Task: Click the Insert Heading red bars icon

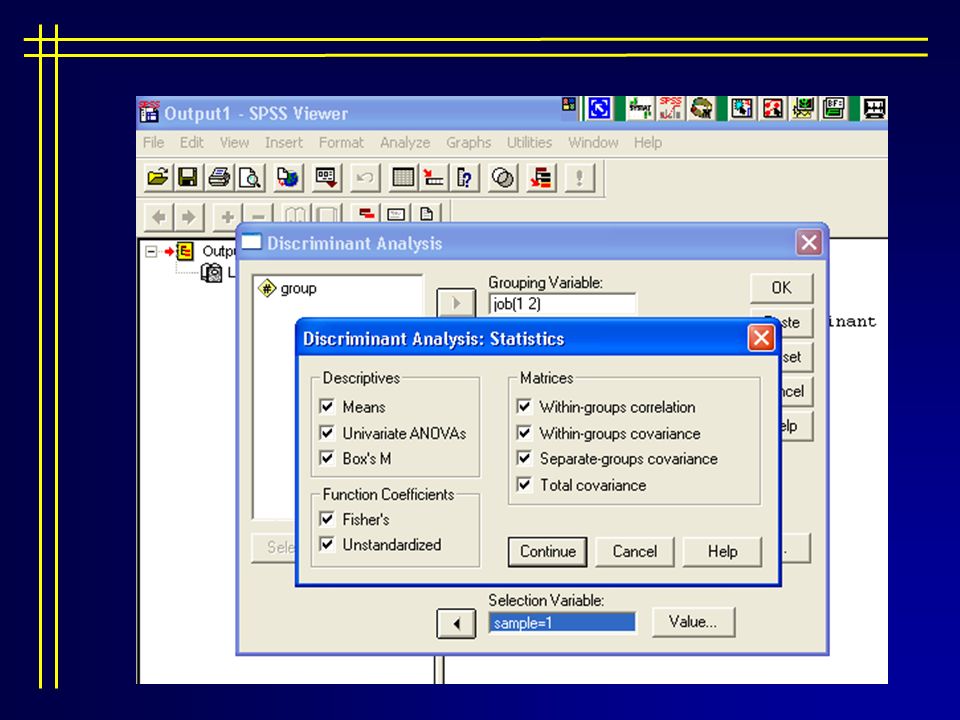Action: (367, 214)
